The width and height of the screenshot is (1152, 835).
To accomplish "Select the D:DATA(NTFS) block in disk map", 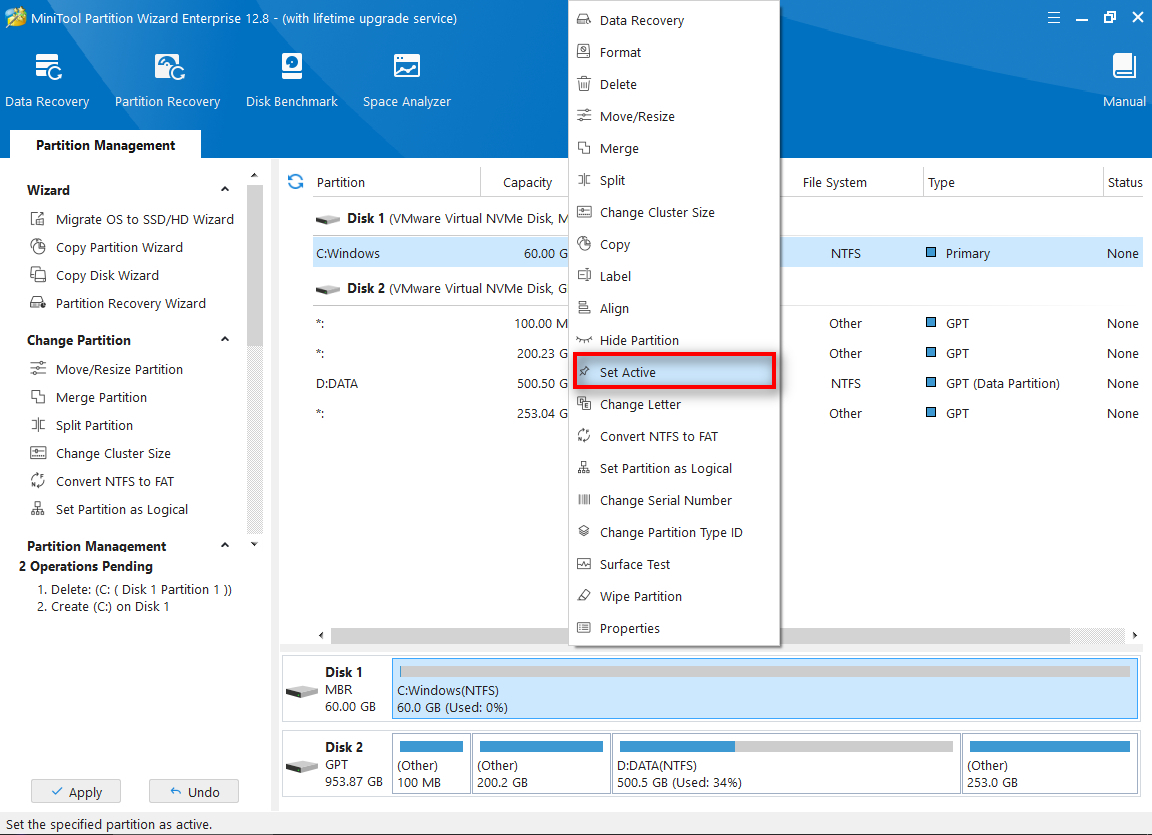I will point(785,765).
